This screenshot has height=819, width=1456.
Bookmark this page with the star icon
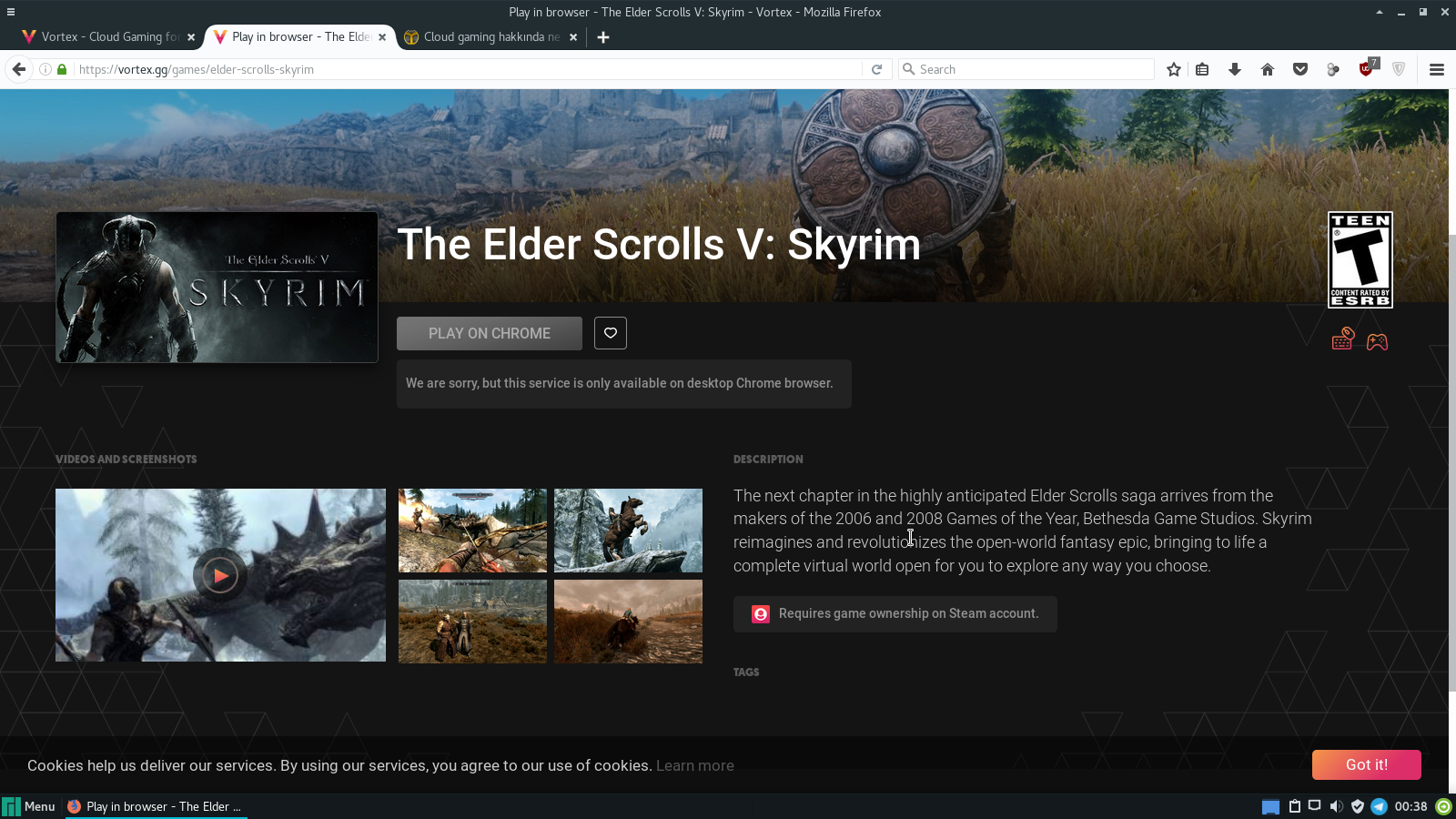tap(1174, 69)
